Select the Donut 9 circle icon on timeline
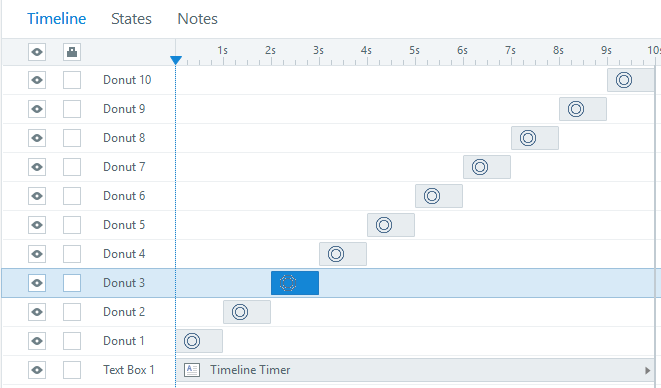The width and height of the screenshot is (661, 388). tap(576, 109)
